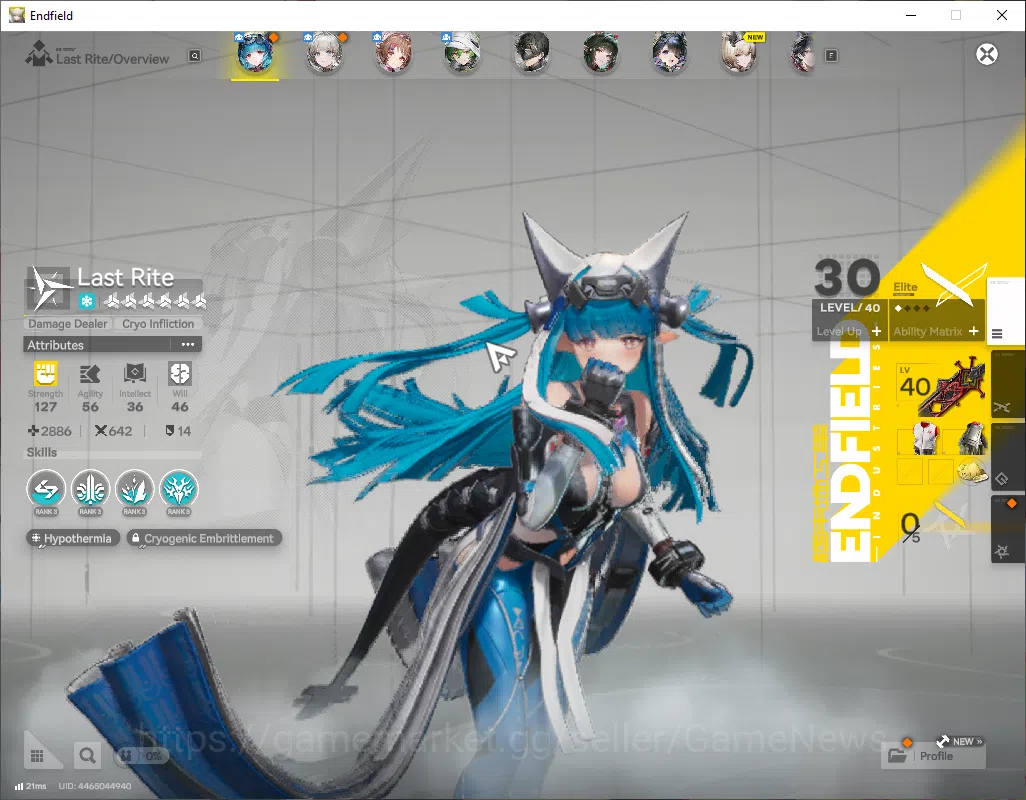Click the UID text at bottom

(95, 786)
